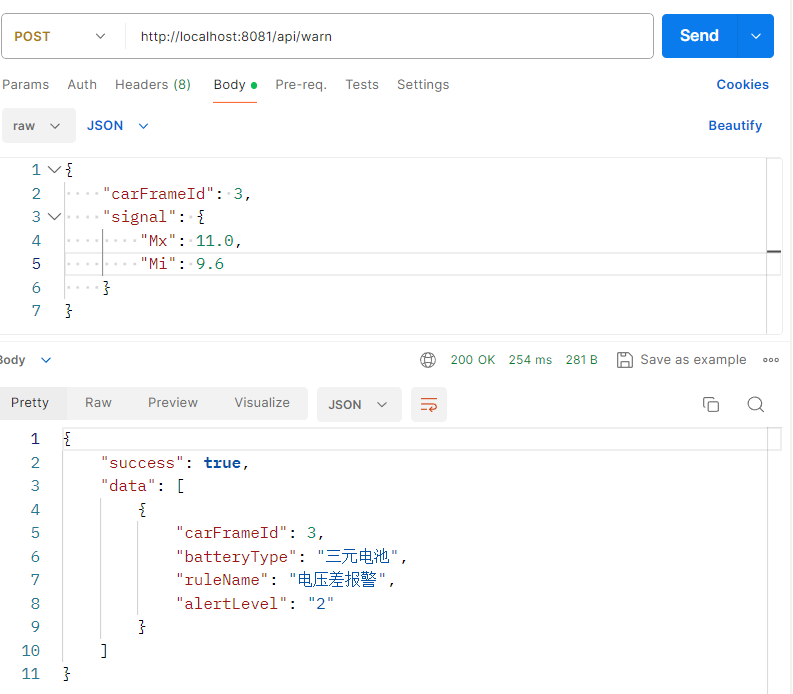Open the Tests tab
This screenshot has width=793, height=694.
click(362, 84)
